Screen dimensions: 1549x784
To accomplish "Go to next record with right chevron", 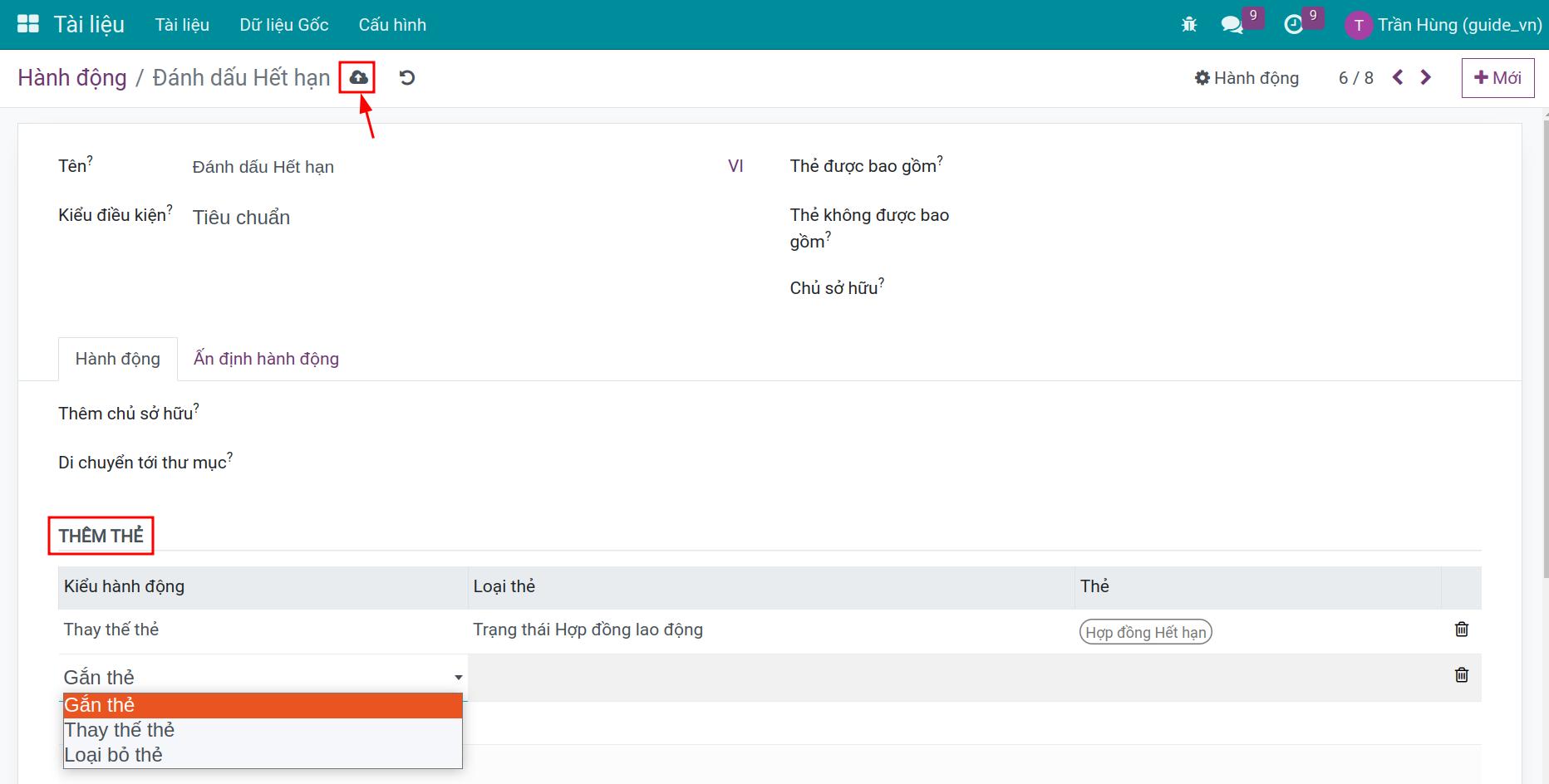I will (1426, 77).
